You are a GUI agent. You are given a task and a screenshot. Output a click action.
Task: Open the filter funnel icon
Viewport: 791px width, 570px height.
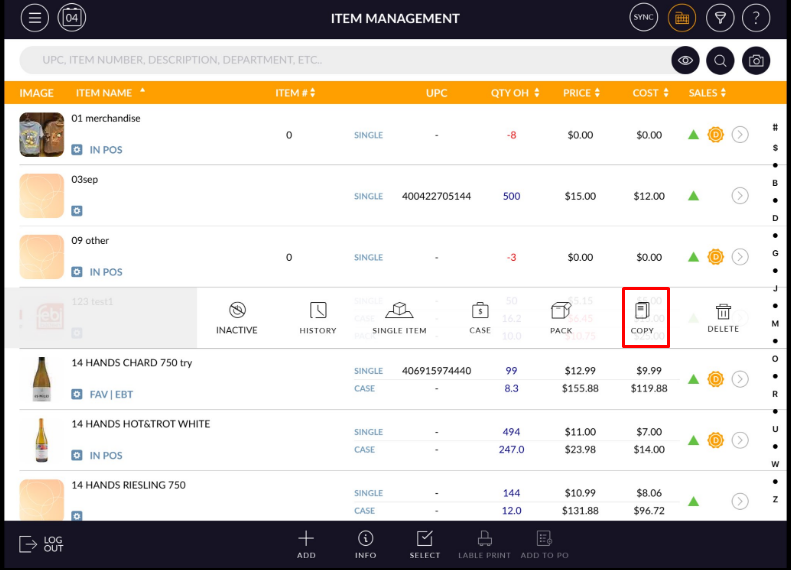[719, 18]
